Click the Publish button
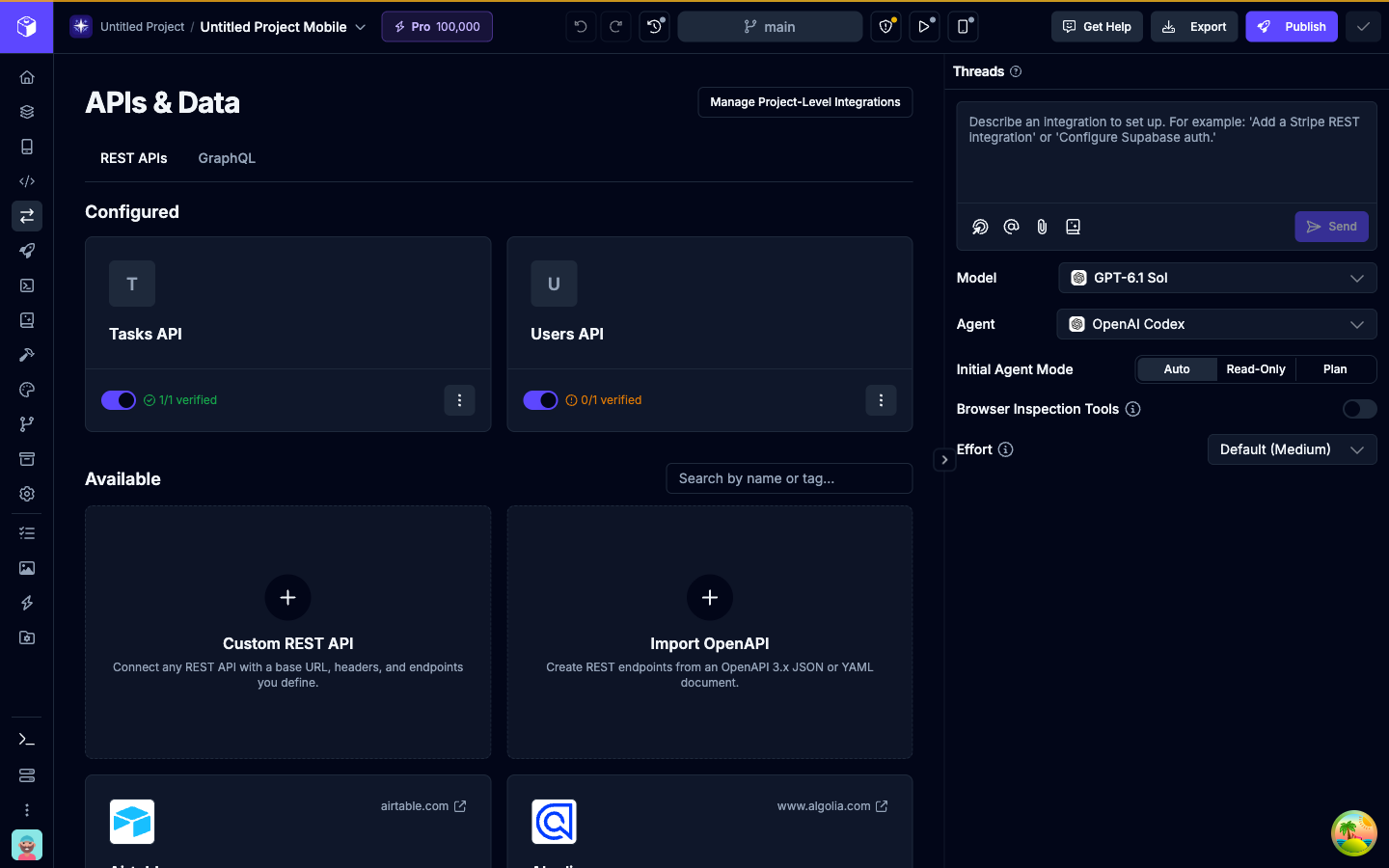The image size is (1389, 868). 1292,27
